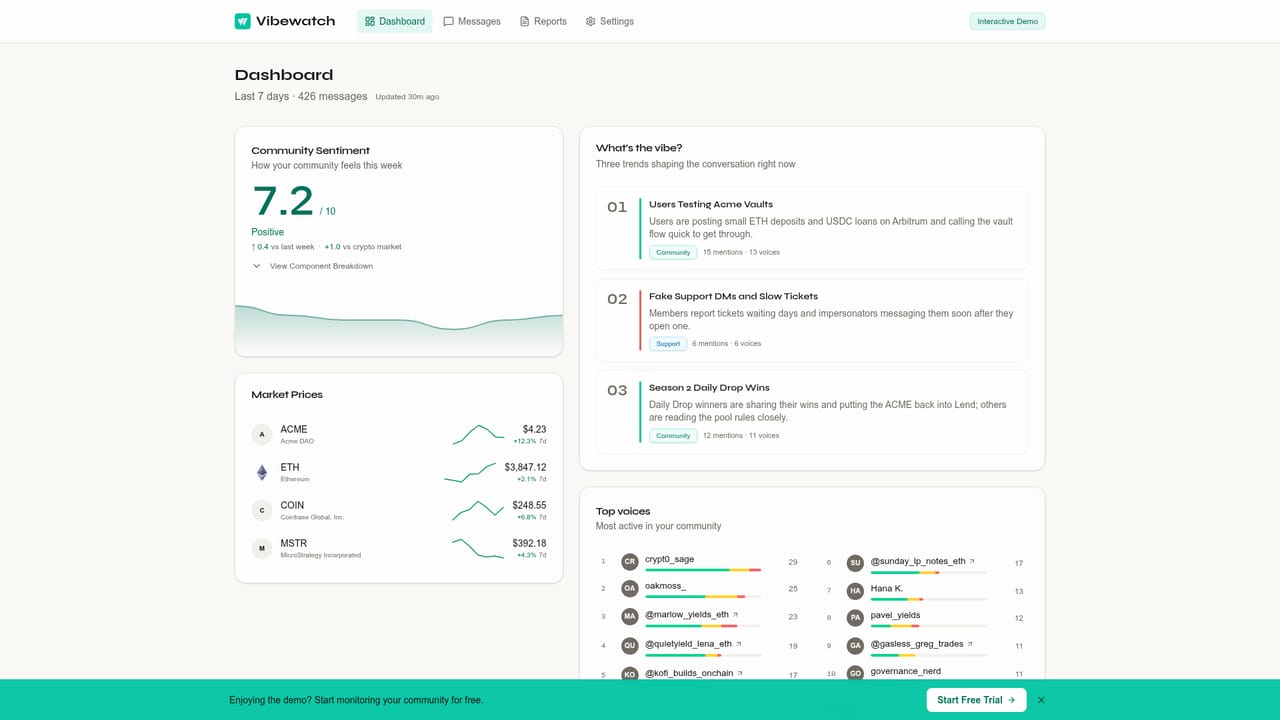Click the Ethereum diamond icon
This screenshot has width=1280, height=720.
(x=262, y=472)
